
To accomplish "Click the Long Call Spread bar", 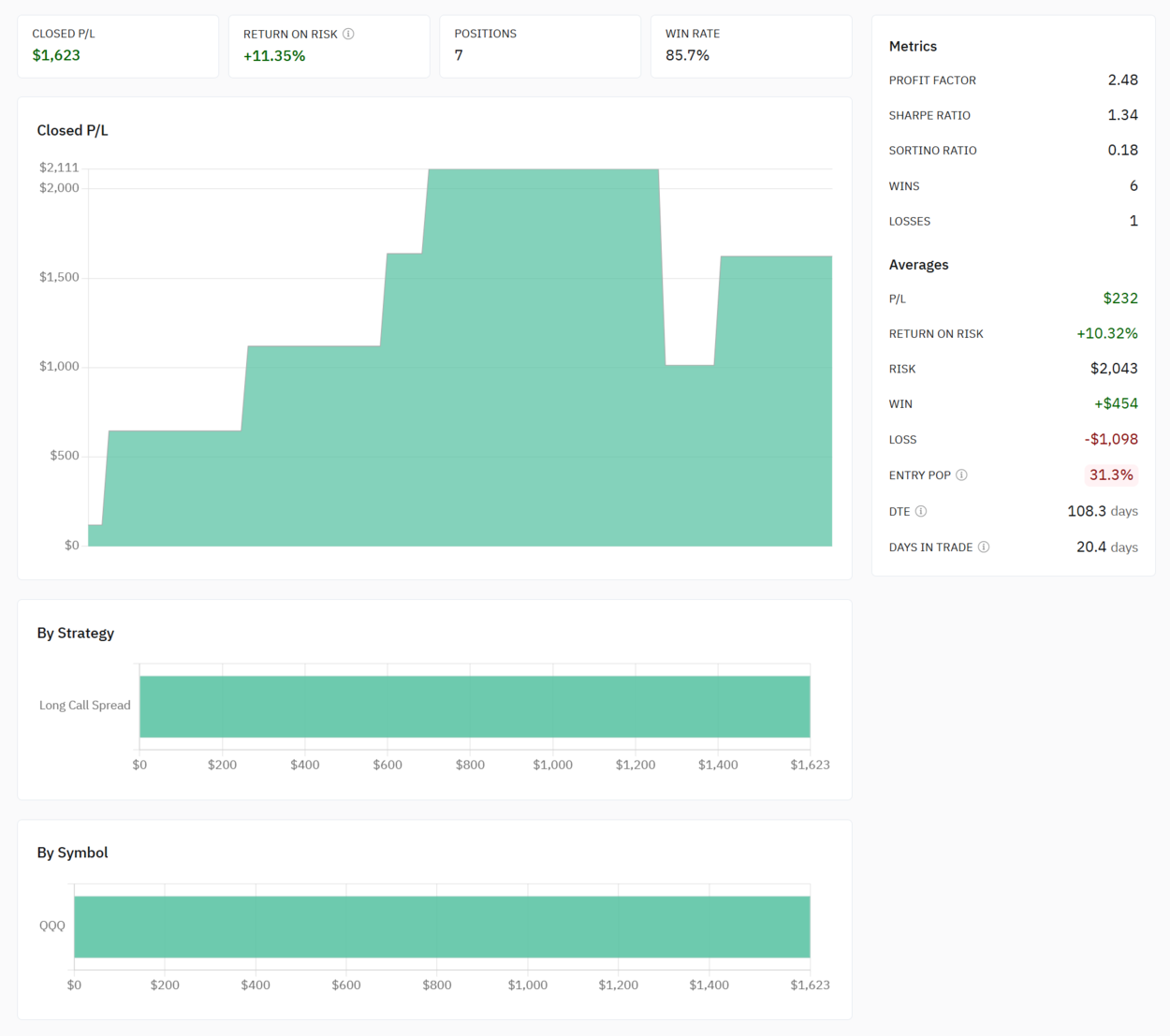I will tap(475, 707).
